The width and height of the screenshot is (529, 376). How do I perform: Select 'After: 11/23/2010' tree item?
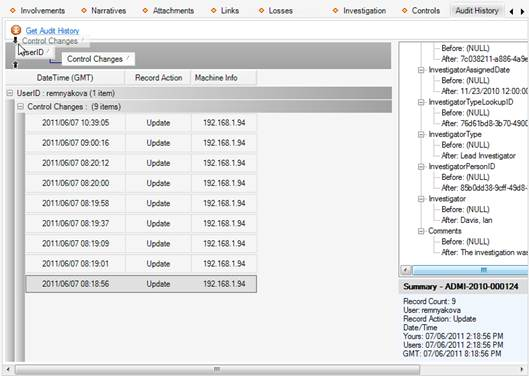[x=484, y=91]
